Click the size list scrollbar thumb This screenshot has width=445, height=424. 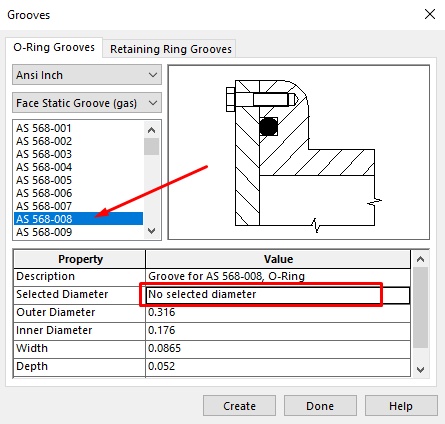151,146
